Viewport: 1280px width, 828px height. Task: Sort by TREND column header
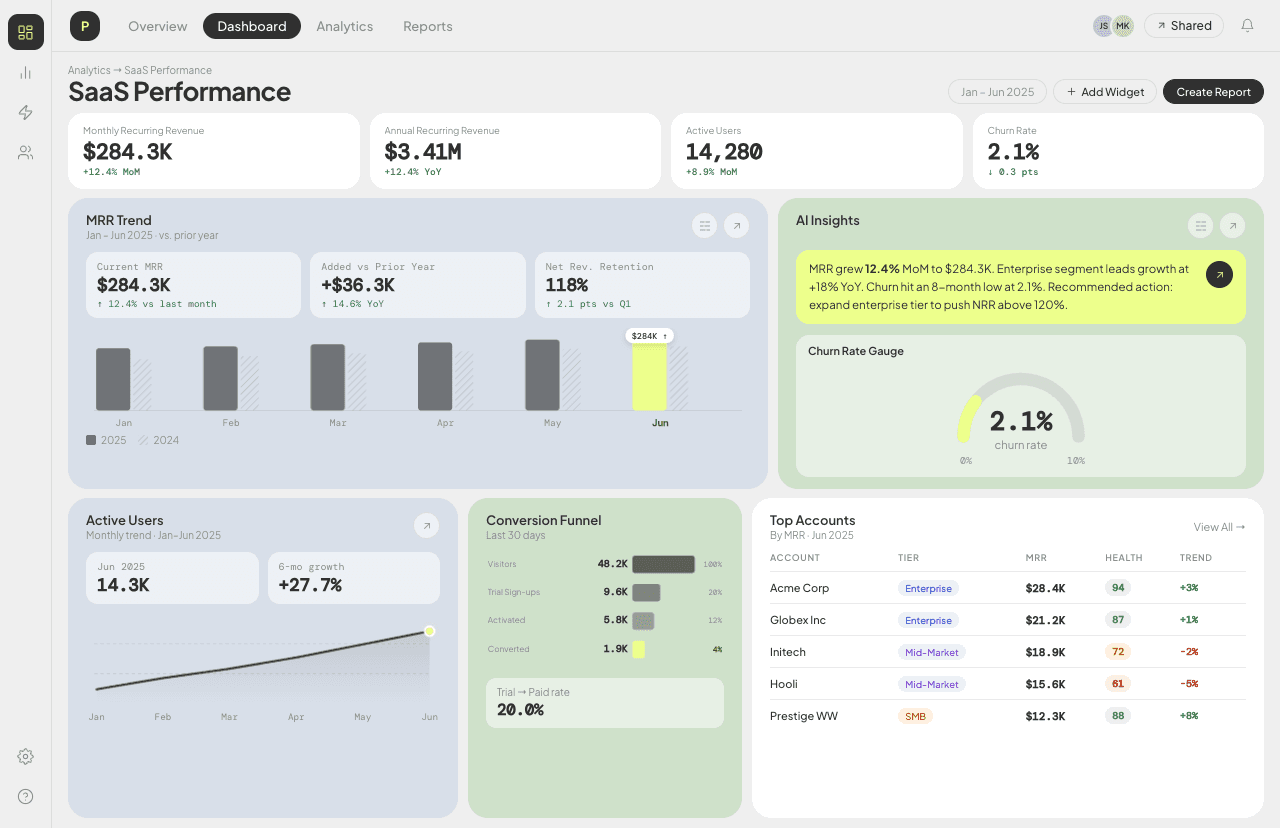click(1196, 558)
